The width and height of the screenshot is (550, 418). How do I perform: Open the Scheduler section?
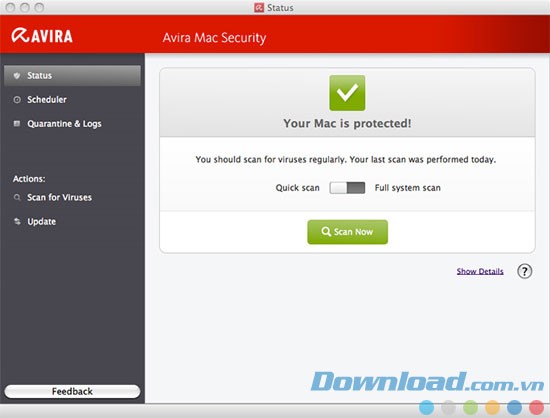point(72,100)
